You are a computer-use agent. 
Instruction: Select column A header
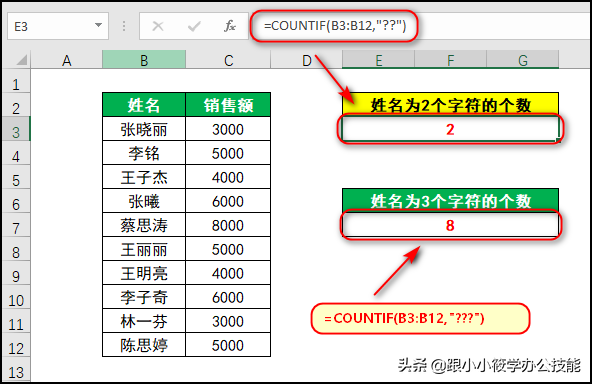click(66, 60)
